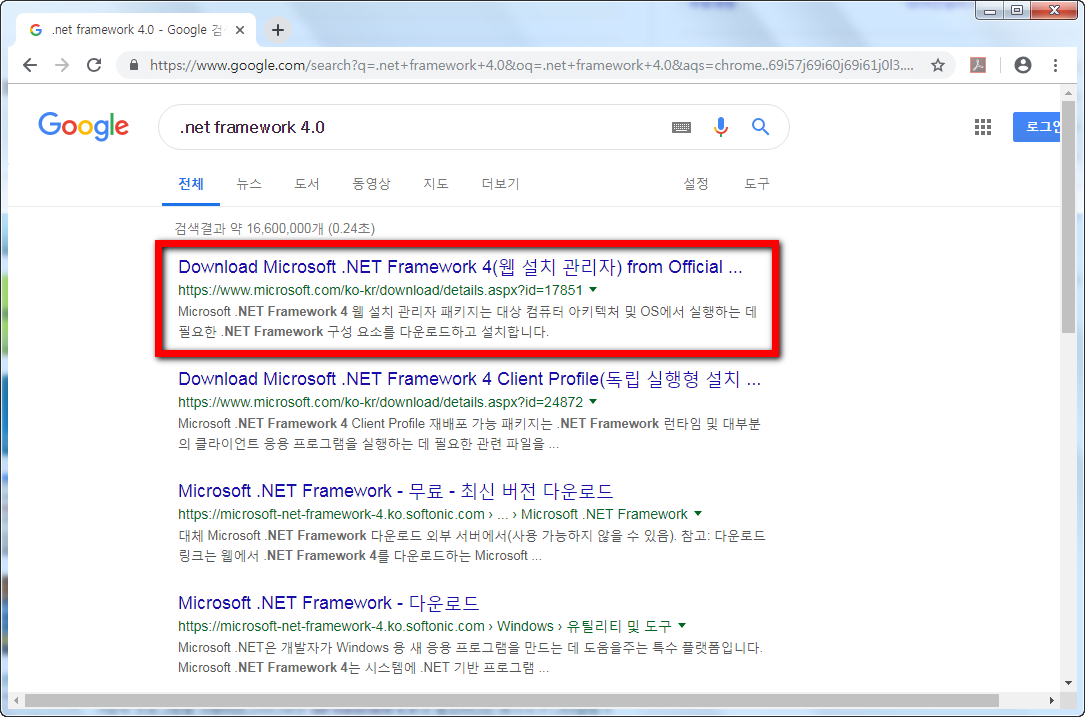This screenshot has width=1085, height=717.
Task: Open the PDF extension icon in the toolbar
Action: (x=978, y=65)
